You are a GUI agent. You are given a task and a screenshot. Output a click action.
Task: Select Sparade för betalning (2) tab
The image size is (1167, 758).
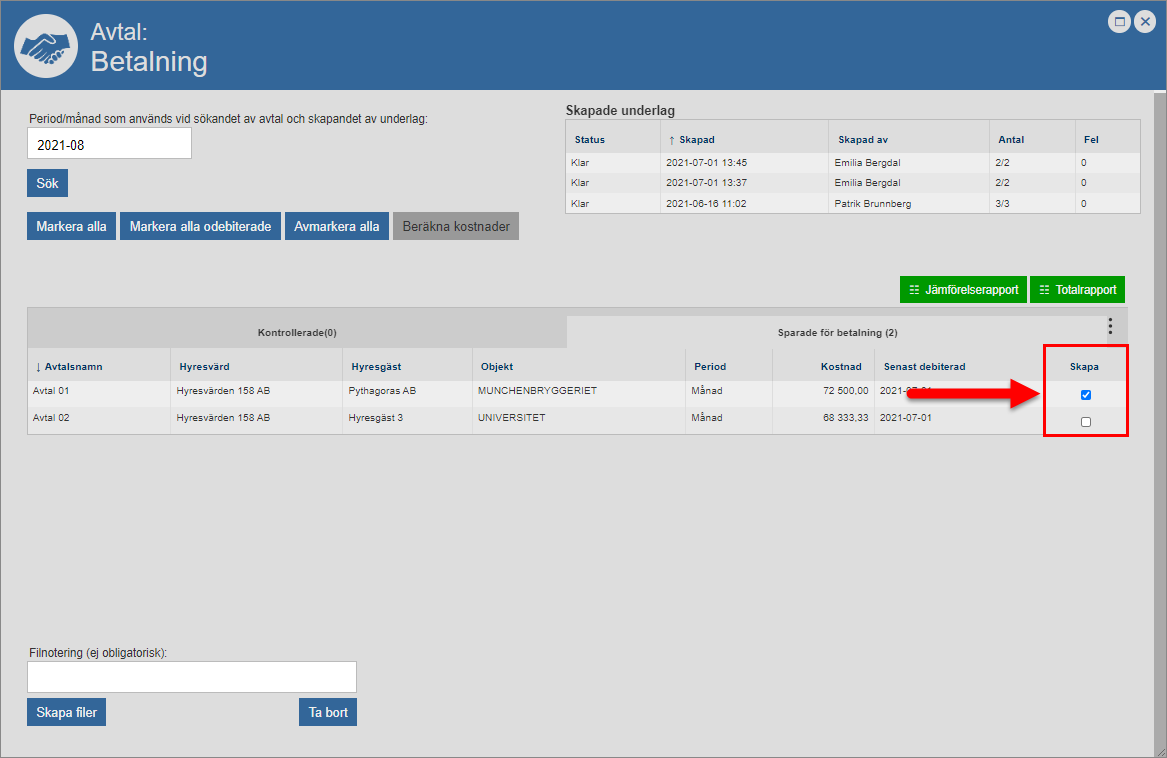(837, 332)
